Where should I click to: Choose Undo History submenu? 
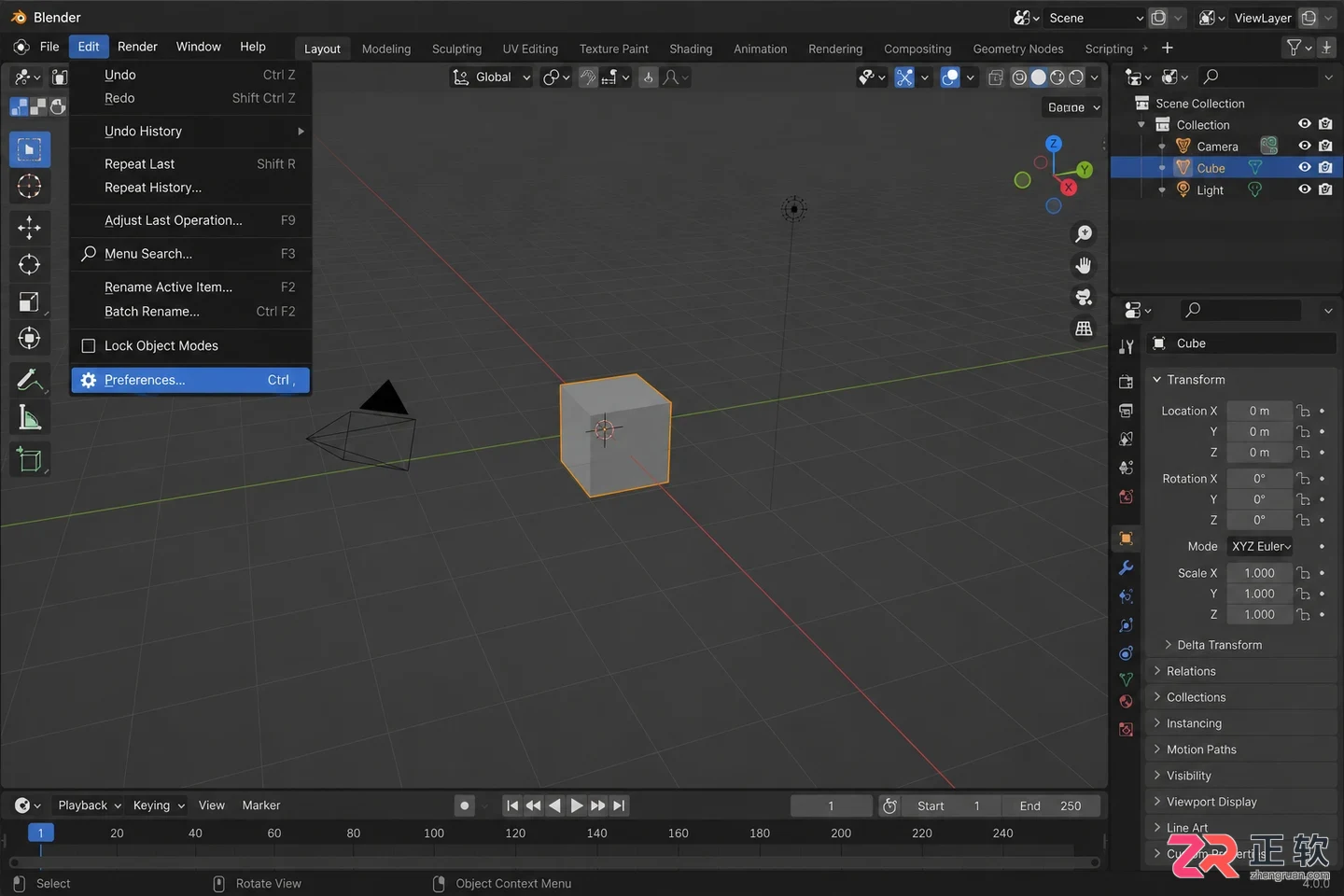tap(190, 132)
